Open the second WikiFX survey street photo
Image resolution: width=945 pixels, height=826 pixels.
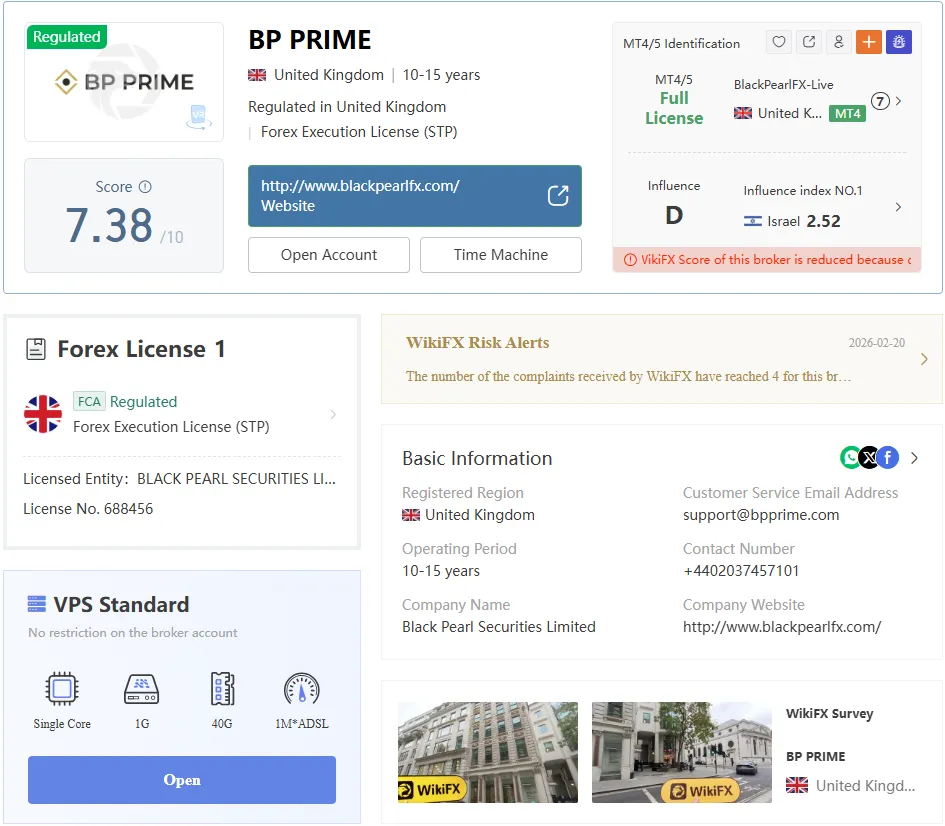[682, 752]
